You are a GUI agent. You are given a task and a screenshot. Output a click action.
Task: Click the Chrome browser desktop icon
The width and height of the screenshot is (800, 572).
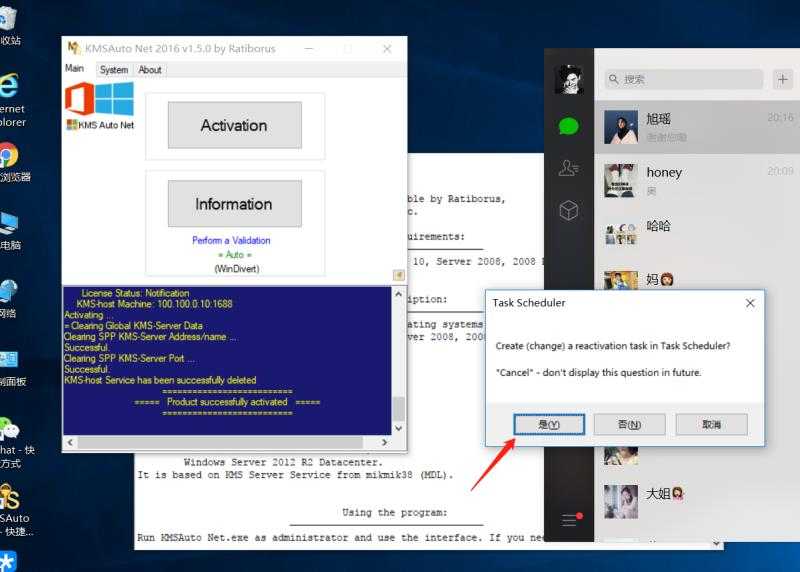[12, 162]
